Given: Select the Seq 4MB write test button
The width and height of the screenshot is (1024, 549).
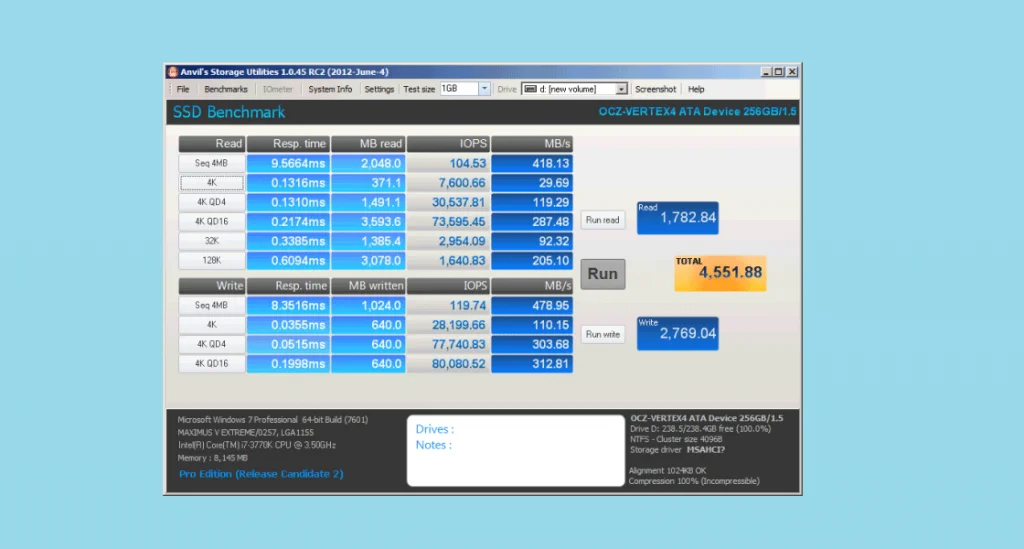Looking at the screenshot, I should (212, 305).
